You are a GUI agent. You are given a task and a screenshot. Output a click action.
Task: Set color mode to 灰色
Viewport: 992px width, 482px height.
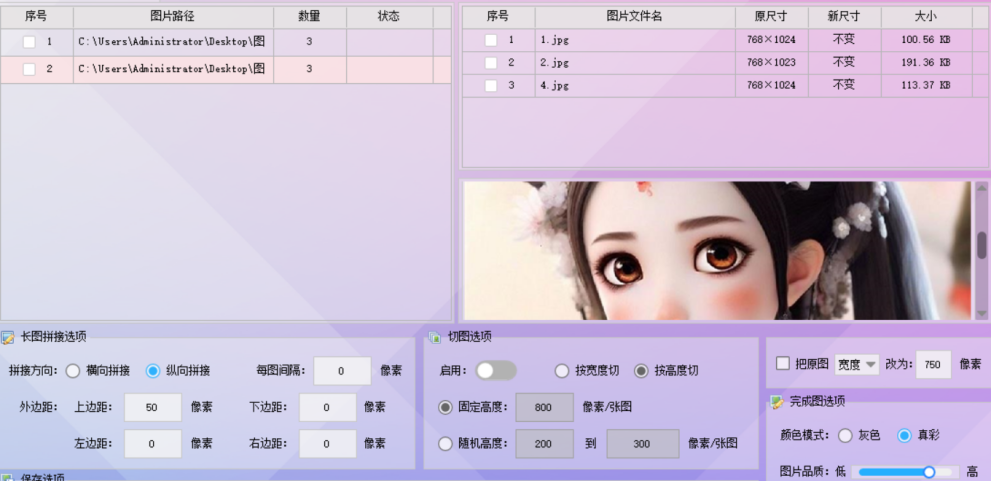(x=845, y=435)
